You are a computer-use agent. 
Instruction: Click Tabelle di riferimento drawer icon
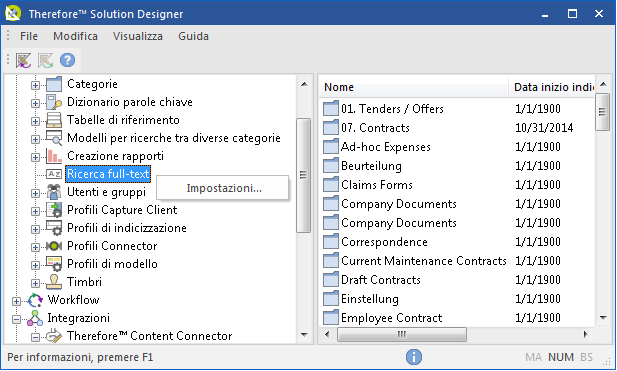pyautogui.click(x=54, y=120)
